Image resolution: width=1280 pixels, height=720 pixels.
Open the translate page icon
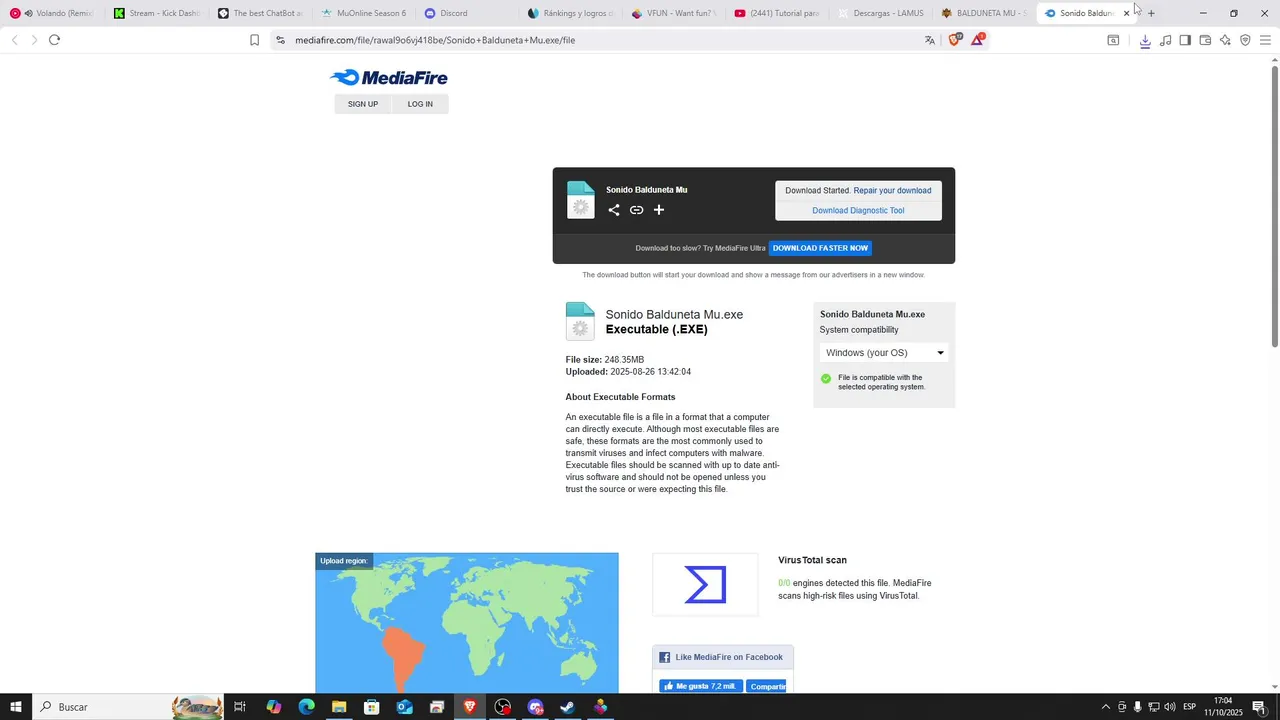pyautogui.click(x=930, y=40)
